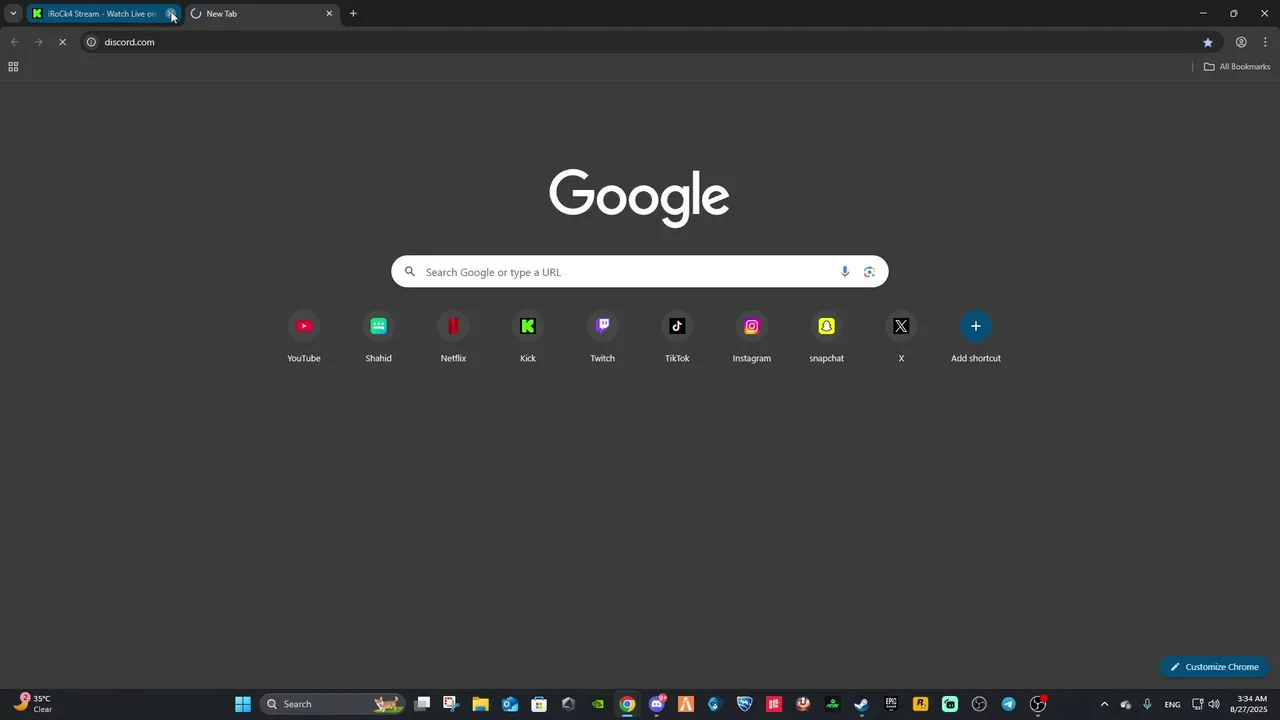
Task: Open the Apps grid in bookmarks bar
Action: click(13, 67)
